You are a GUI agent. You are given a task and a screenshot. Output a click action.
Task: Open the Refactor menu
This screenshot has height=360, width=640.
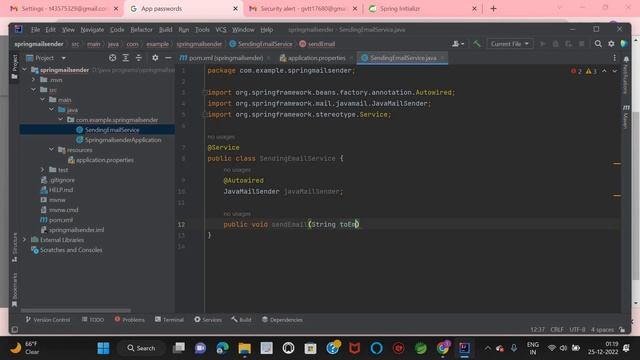point(141,29)
